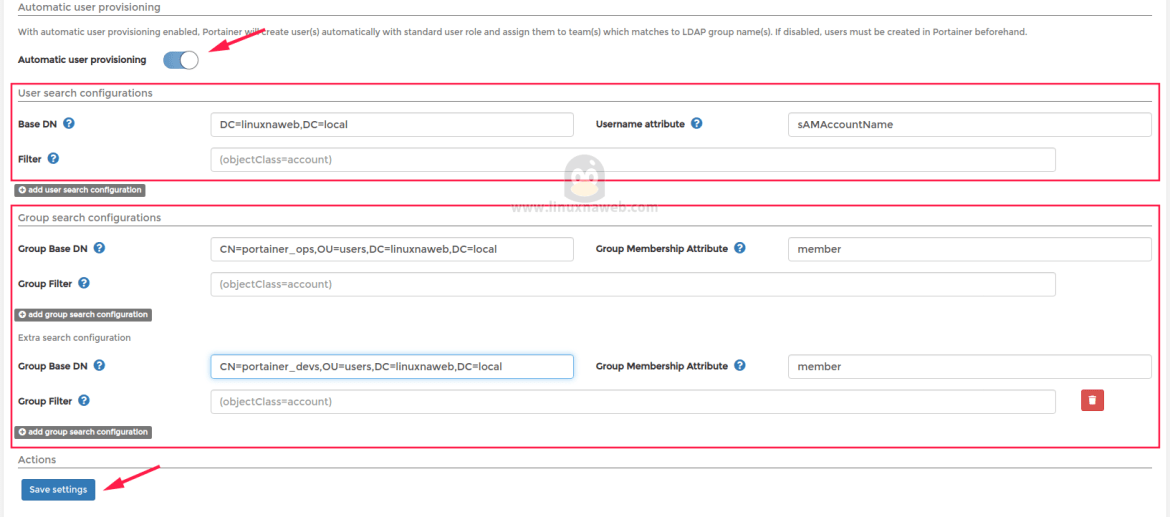
Task: Click Group Base DN field with portainer_ops
Action: point(392,249)
